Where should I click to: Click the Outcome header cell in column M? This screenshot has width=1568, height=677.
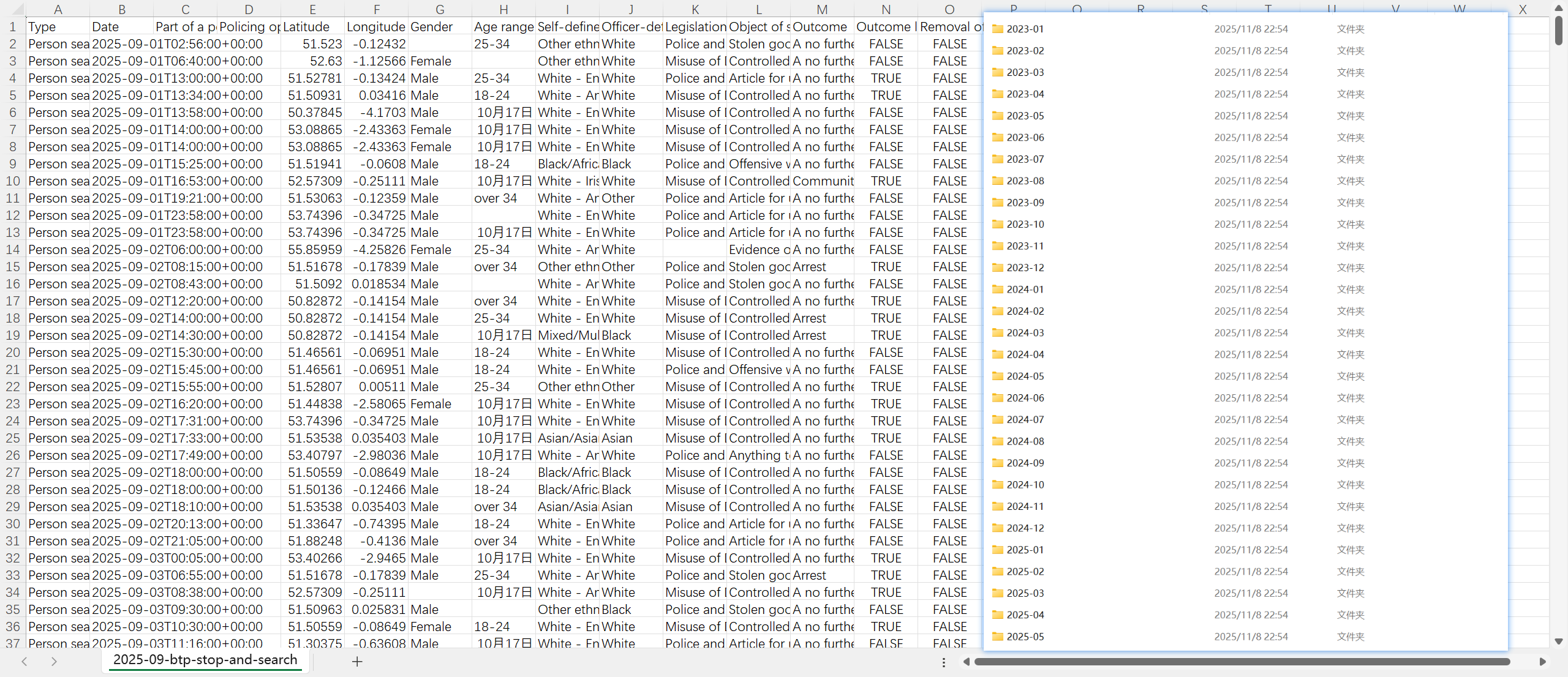point(821,27)
